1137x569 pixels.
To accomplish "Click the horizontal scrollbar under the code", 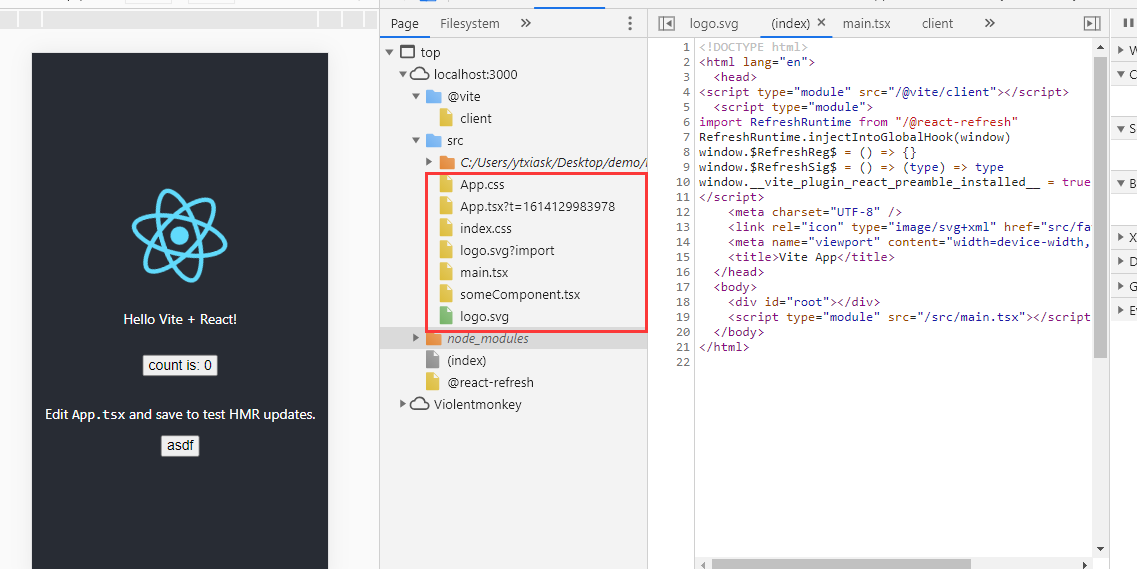I will (x=842, y=563).
